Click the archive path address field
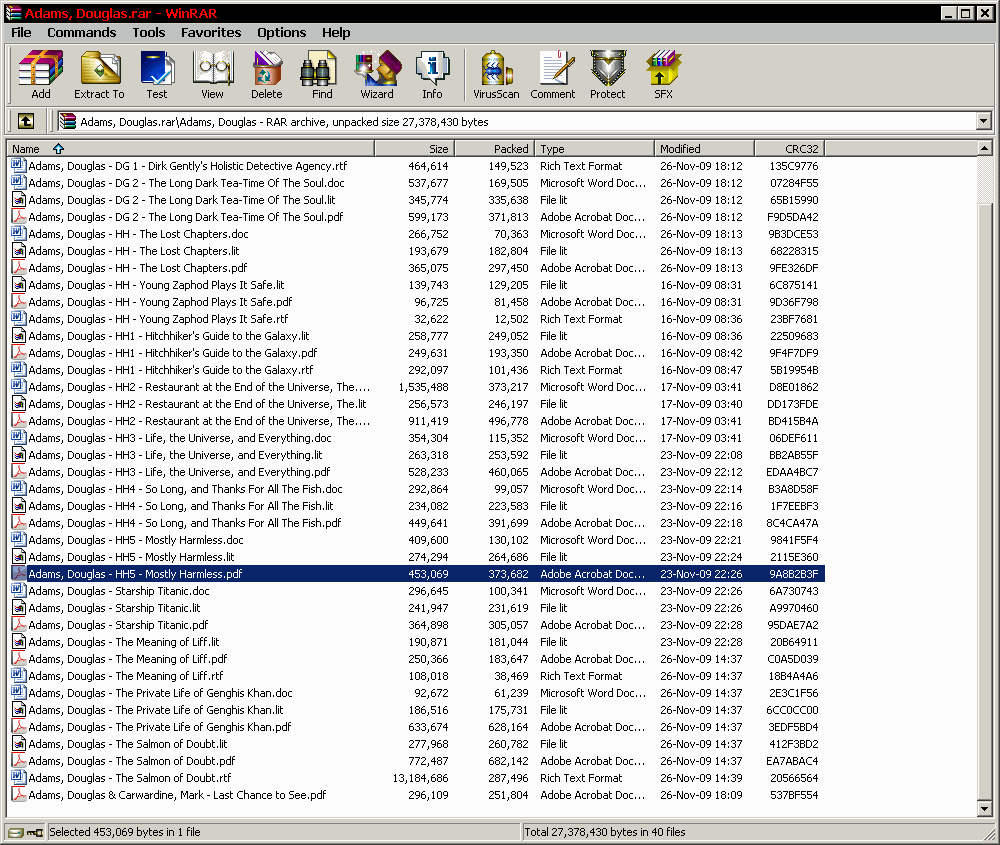This screenshot has height=845, width=1000. click(517, 121)
